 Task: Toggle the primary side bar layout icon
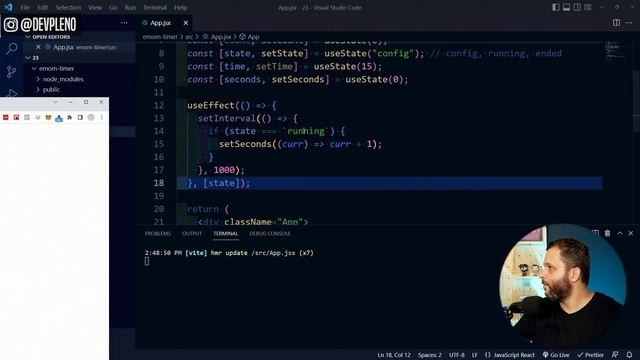tap(556, 7)
